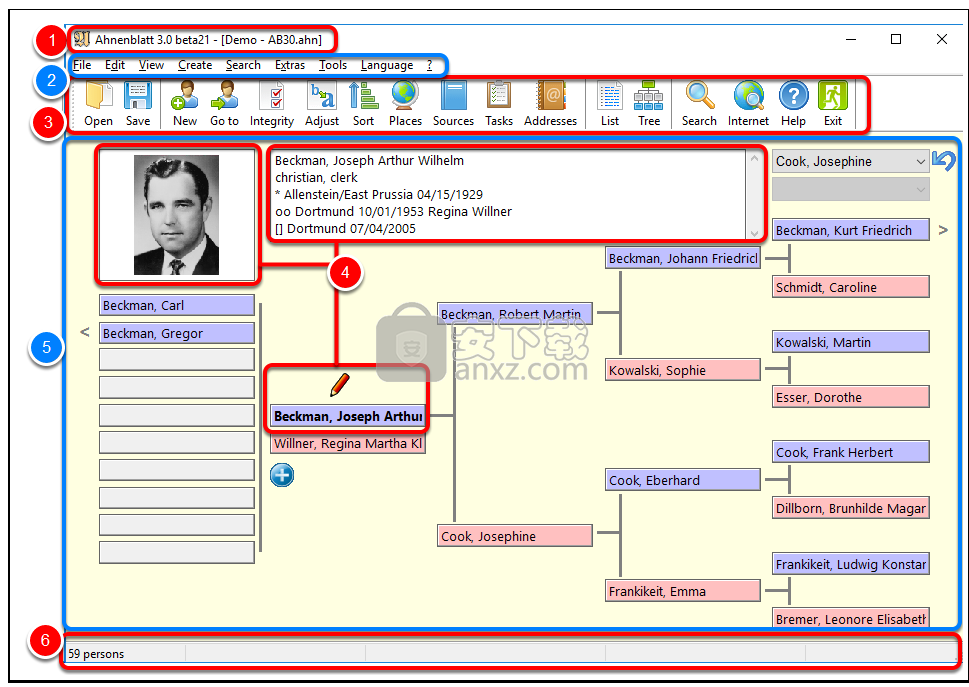Click the blue undo arrow icon
969x687 pixels.
tap(944, 161)
